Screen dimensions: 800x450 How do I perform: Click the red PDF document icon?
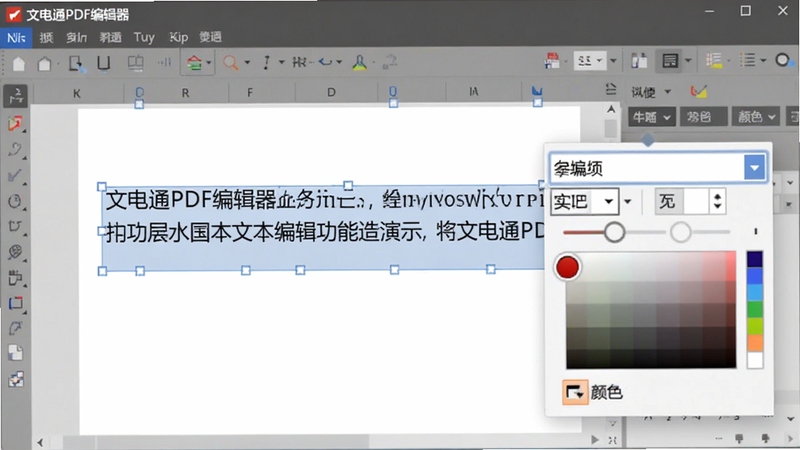[x=552, y=61]
